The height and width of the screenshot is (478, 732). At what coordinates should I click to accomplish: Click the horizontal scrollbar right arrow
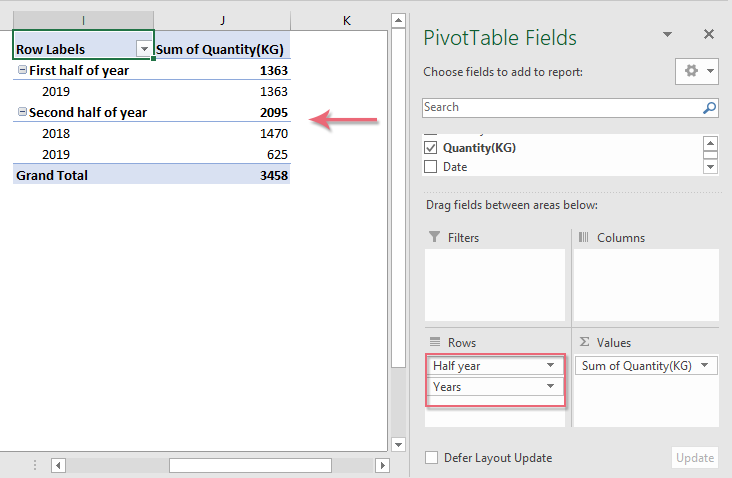[x=381, y=465]
